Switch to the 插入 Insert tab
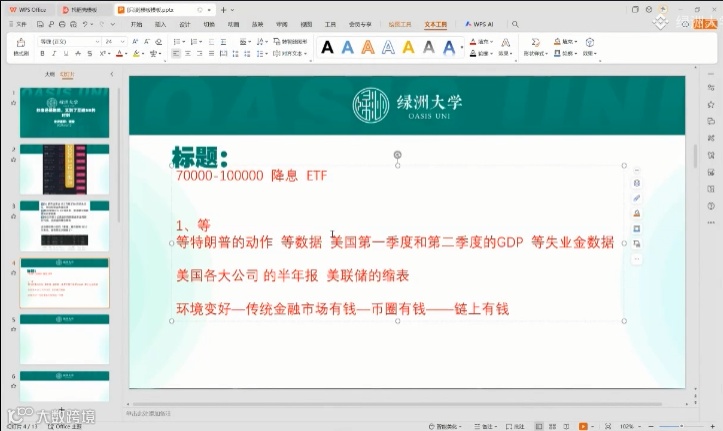The height and width of the screenshot is (431, 723). tap(160, 24)
